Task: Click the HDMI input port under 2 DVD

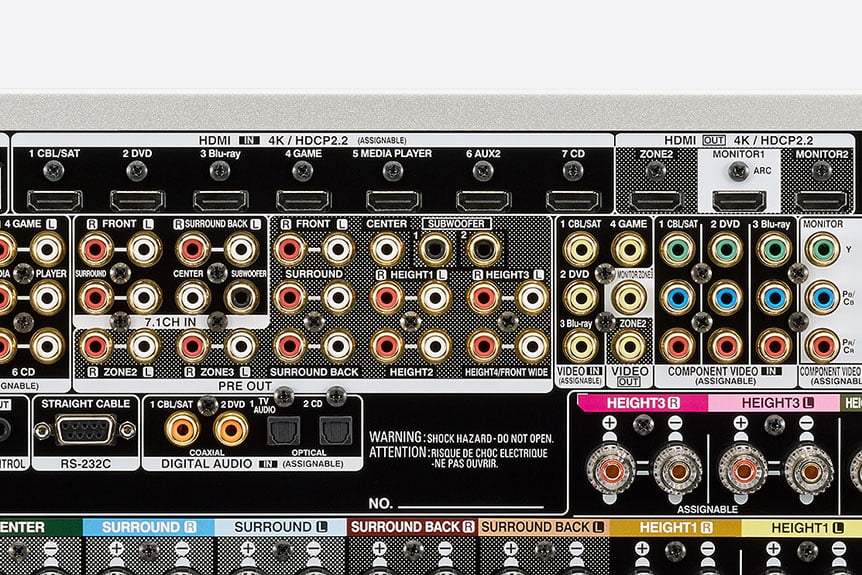Action: (137, 201)
